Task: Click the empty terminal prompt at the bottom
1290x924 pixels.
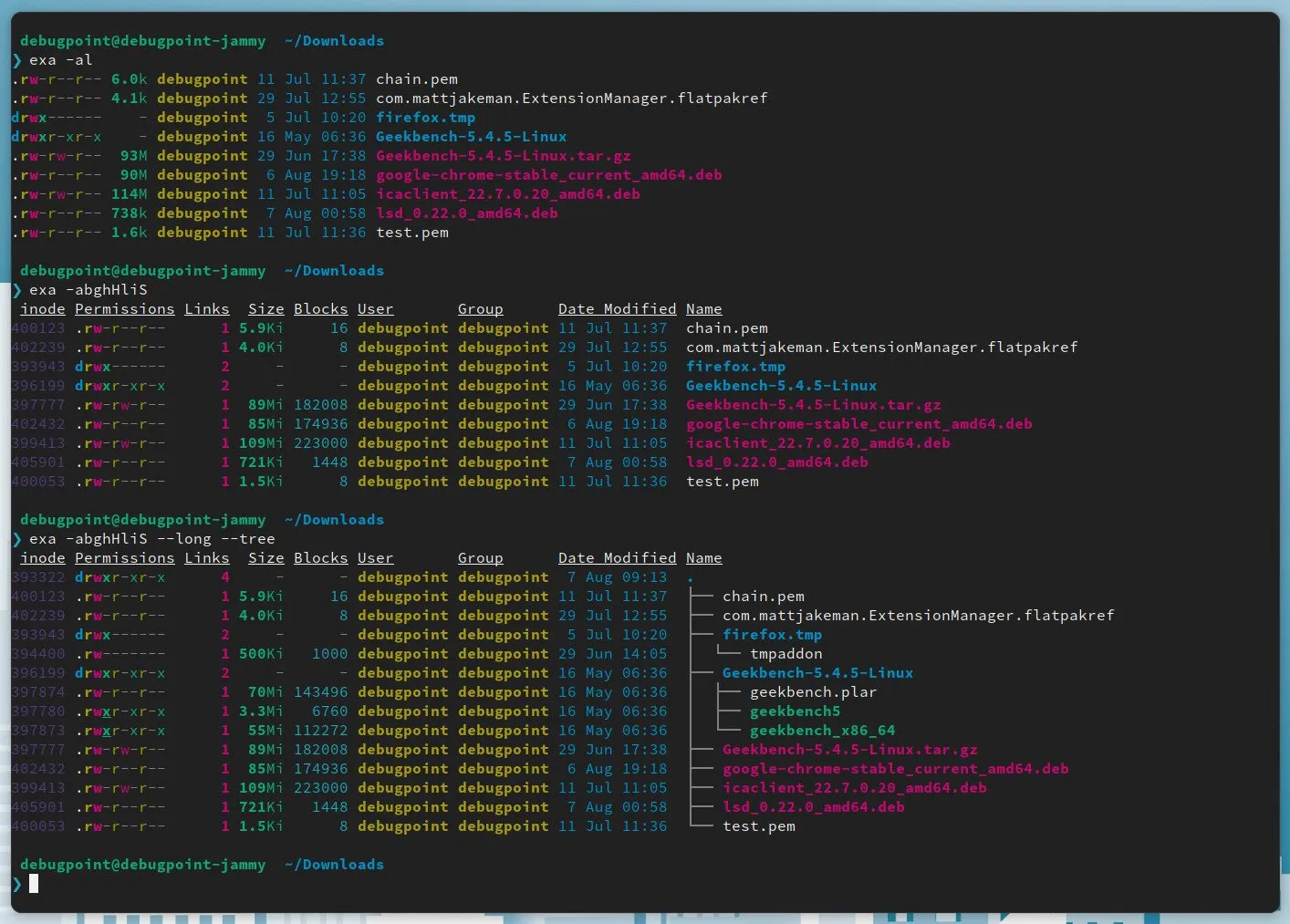Action: 33,883
